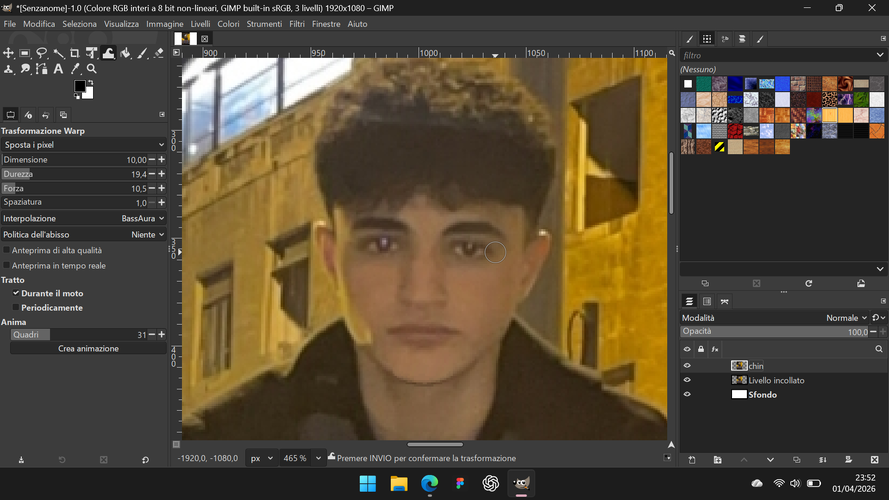Screen dimensions: 889x500
Task: Select the Zoom magnifier tool
Action: coord(91,69)
